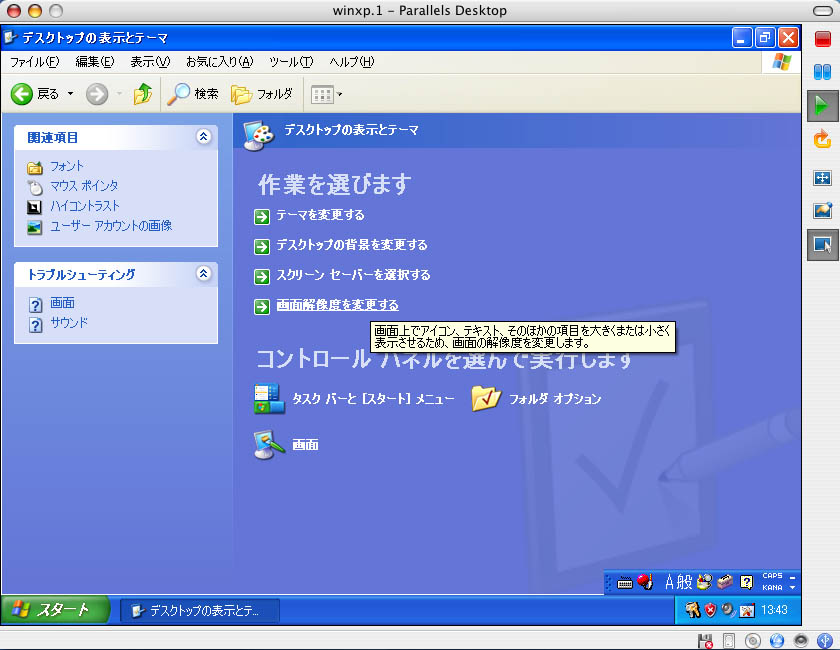Open the Folder Options (フォルダ オプション) icon
This screenshot has height=650, width=840.
point(486,399)
